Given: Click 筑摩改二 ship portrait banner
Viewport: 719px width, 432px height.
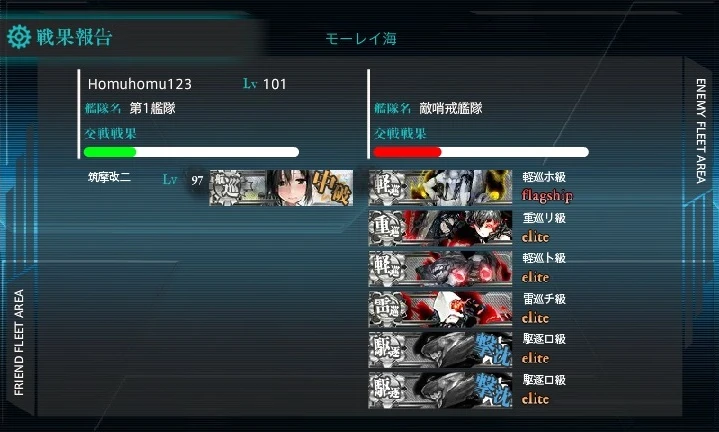Looking at the screenshot, I should click(x=281, y=188).
